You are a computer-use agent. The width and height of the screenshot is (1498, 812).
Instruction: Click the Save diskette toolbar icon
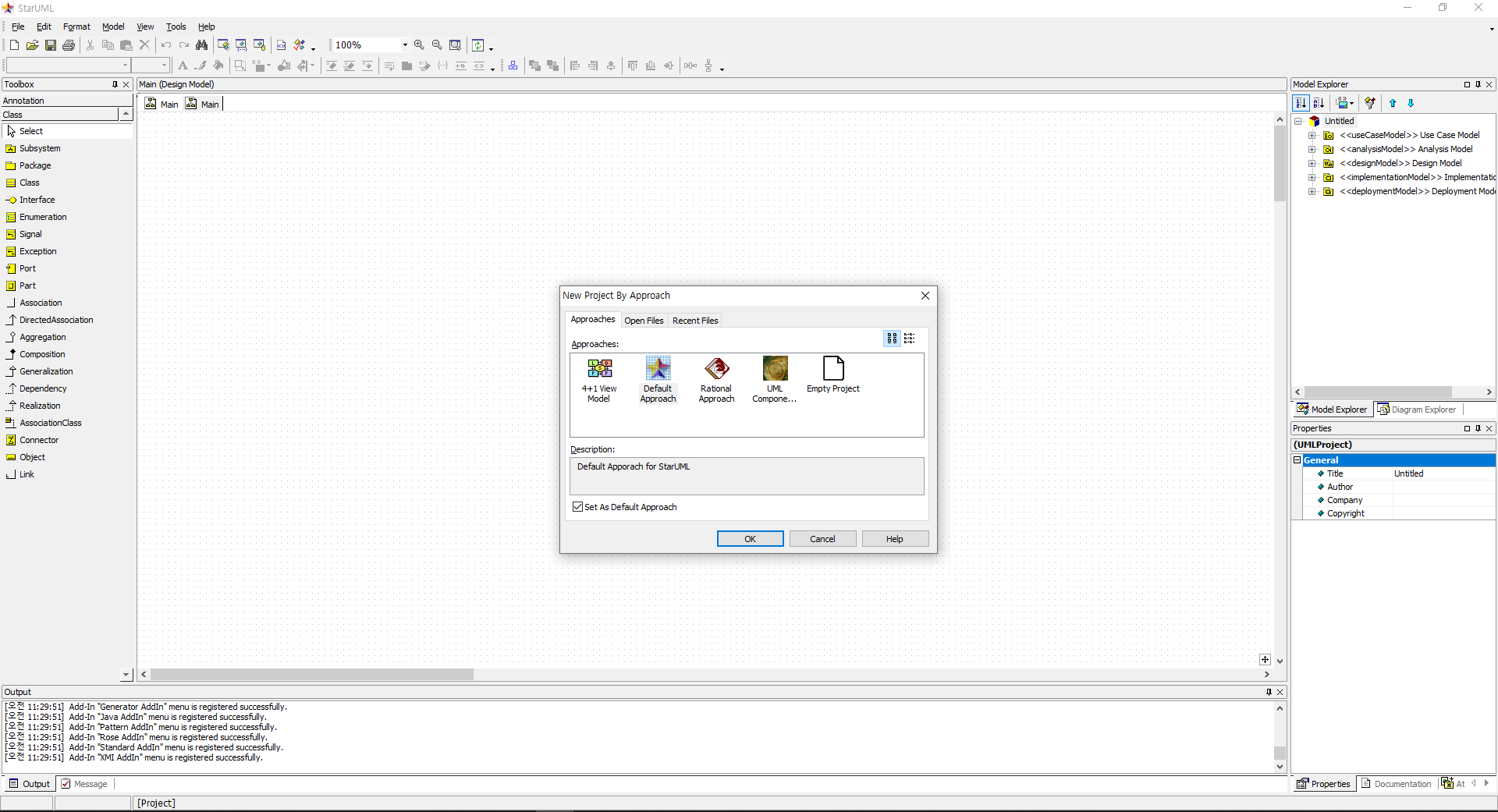click(50, 45)
